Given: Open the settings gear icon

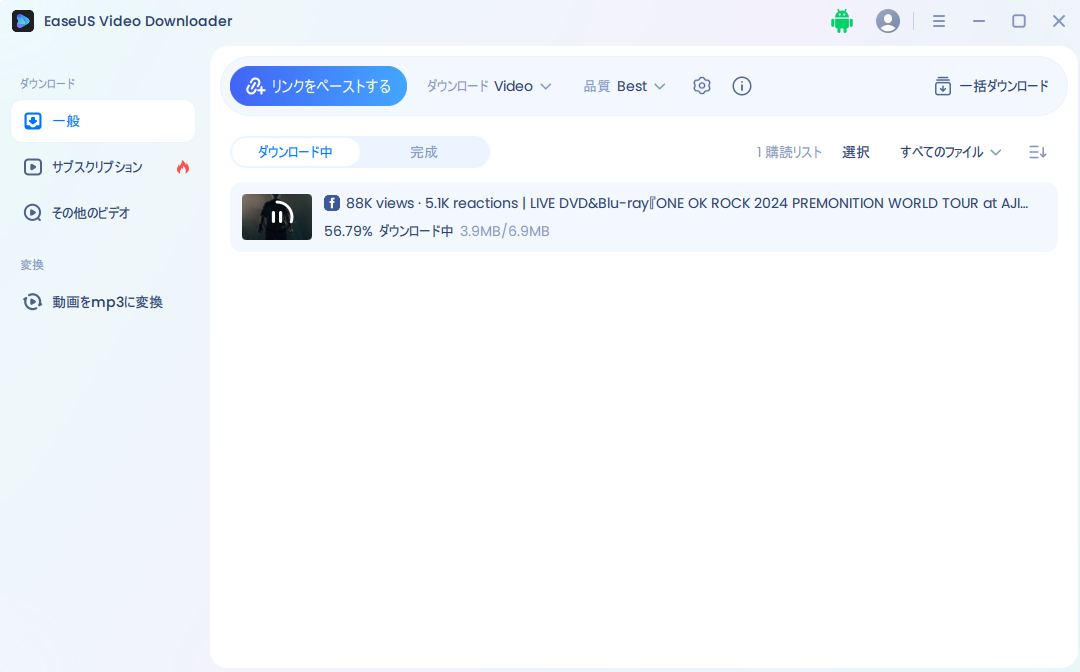Looking at the screenshot, I should 702,86.
